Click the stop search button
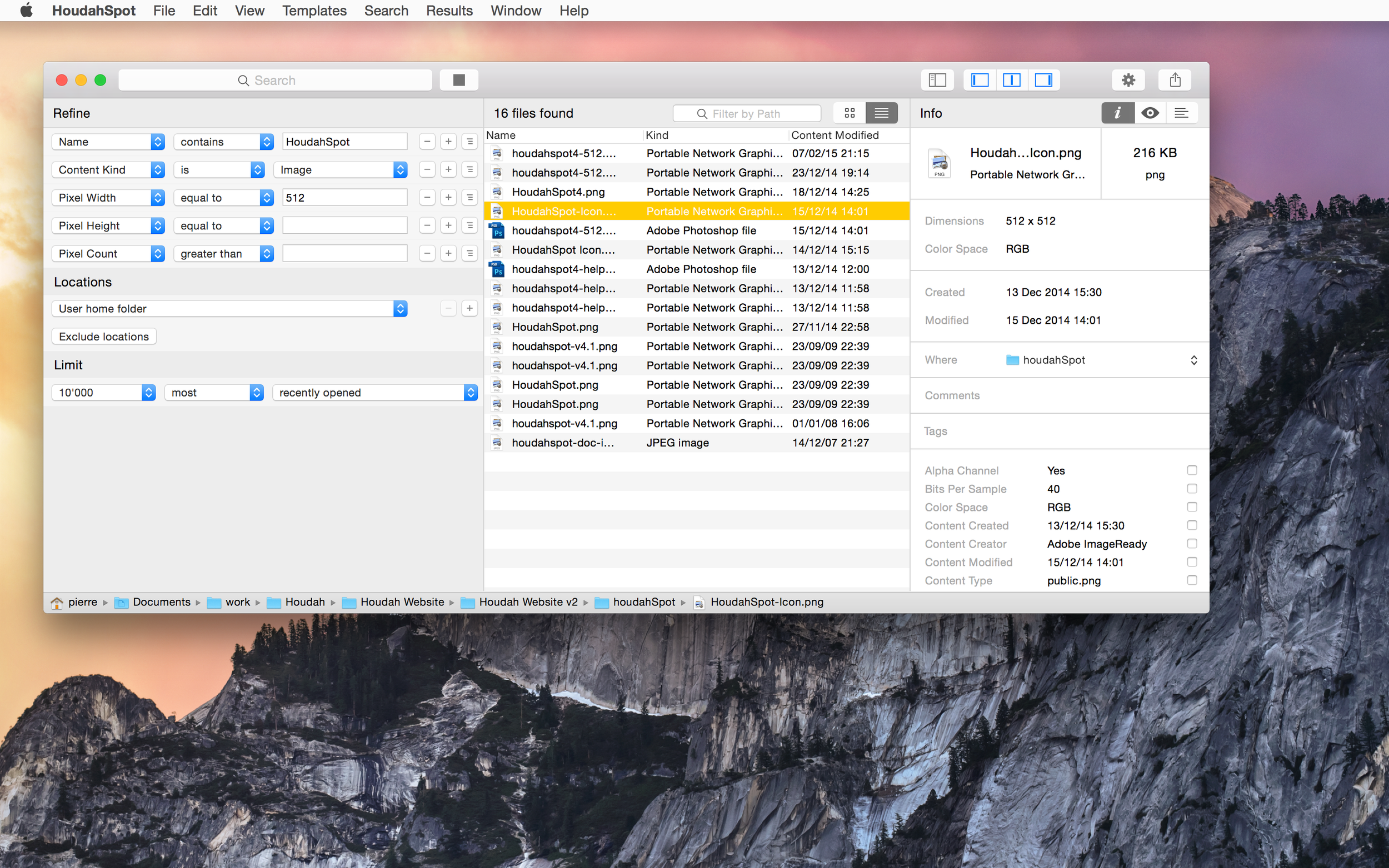The height and width of the screenshot is (868, 1389). (x=458, y=80)
